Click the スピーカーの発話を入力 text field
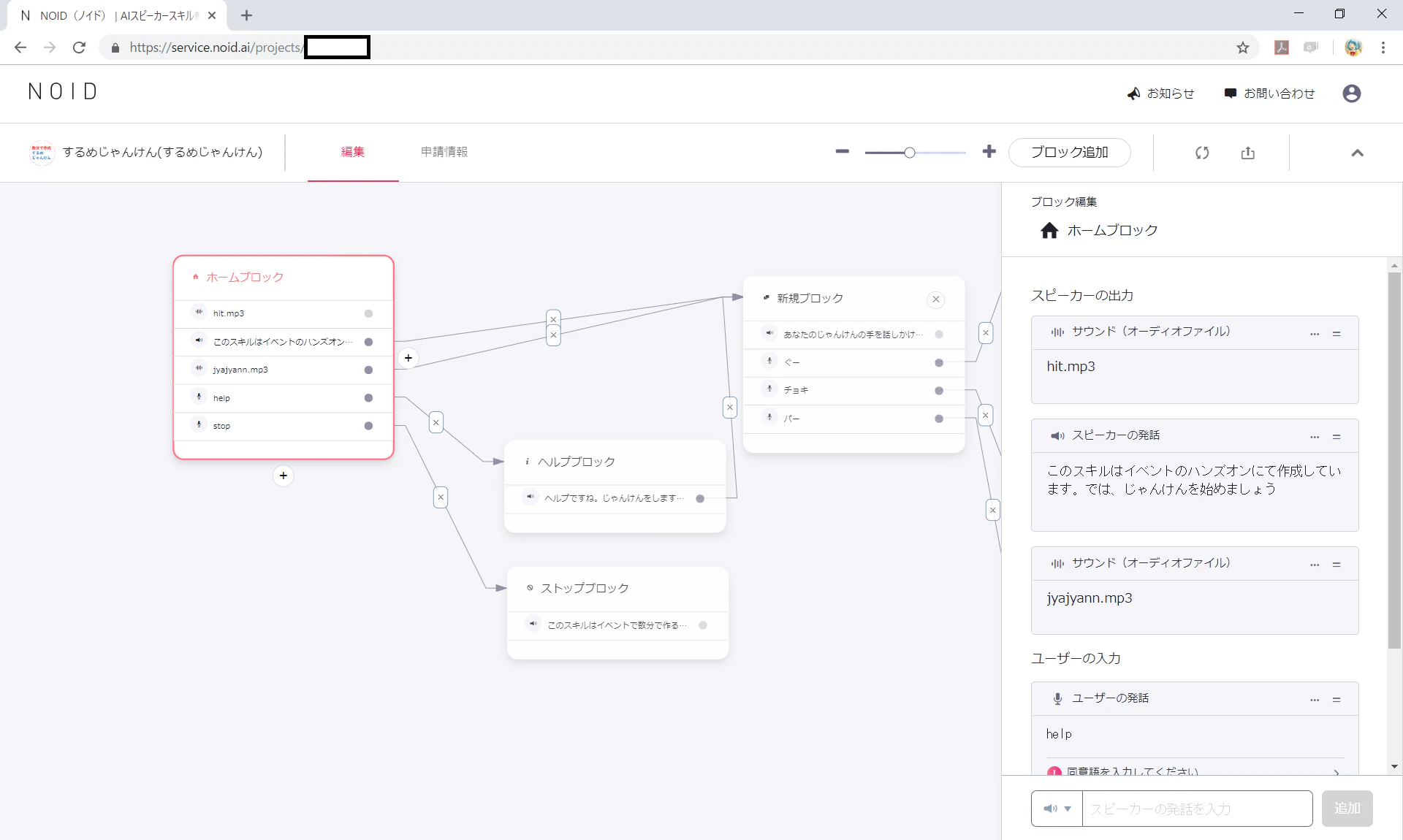The width and height of the screenshot is (1403, 840). [1197, 809]
